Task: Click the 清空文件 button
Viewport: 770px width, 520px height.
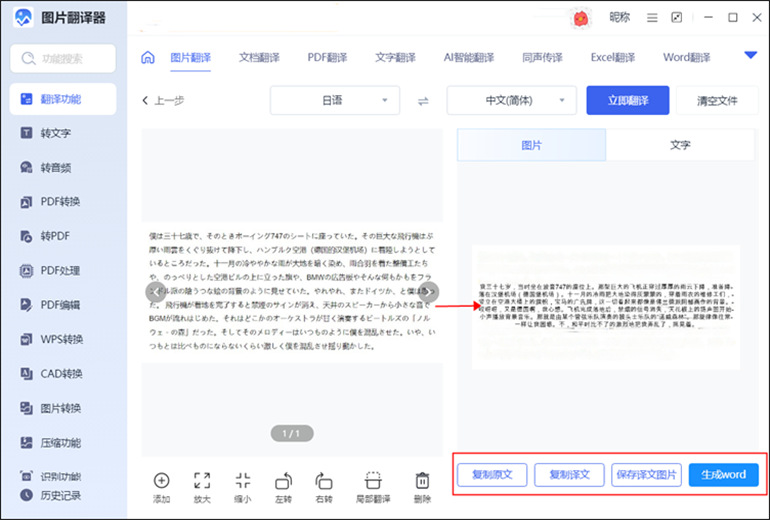Action: pyautogui.click(x=717, y=101)
